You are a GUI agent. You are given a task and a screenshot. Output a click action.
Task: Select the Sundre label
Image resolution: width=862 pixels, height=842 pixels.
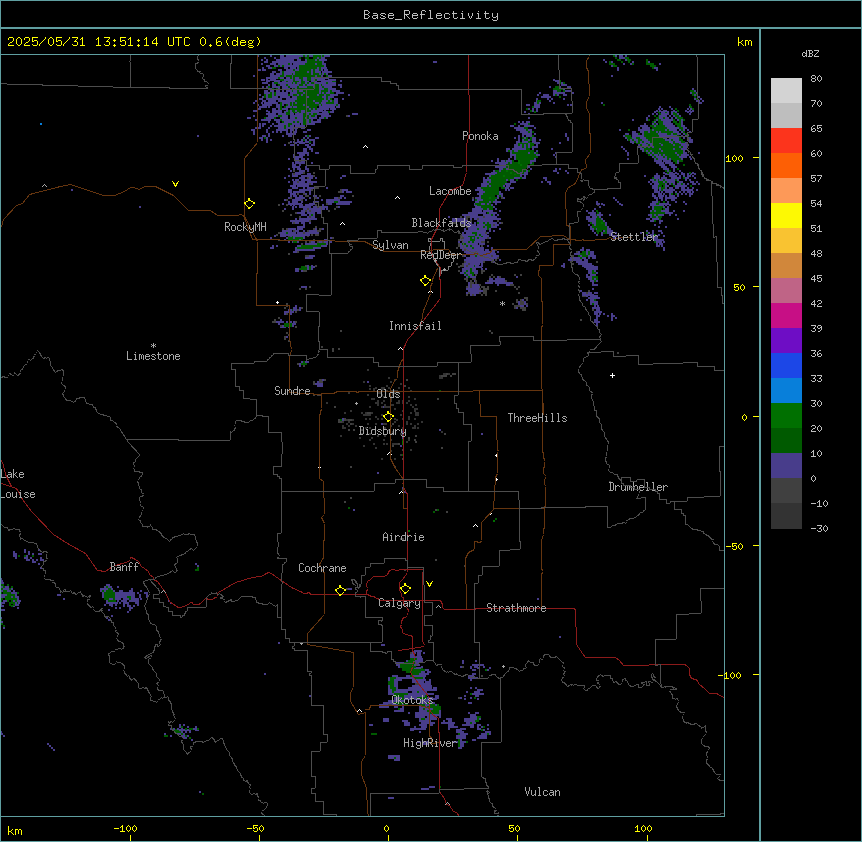pos(292,391)
